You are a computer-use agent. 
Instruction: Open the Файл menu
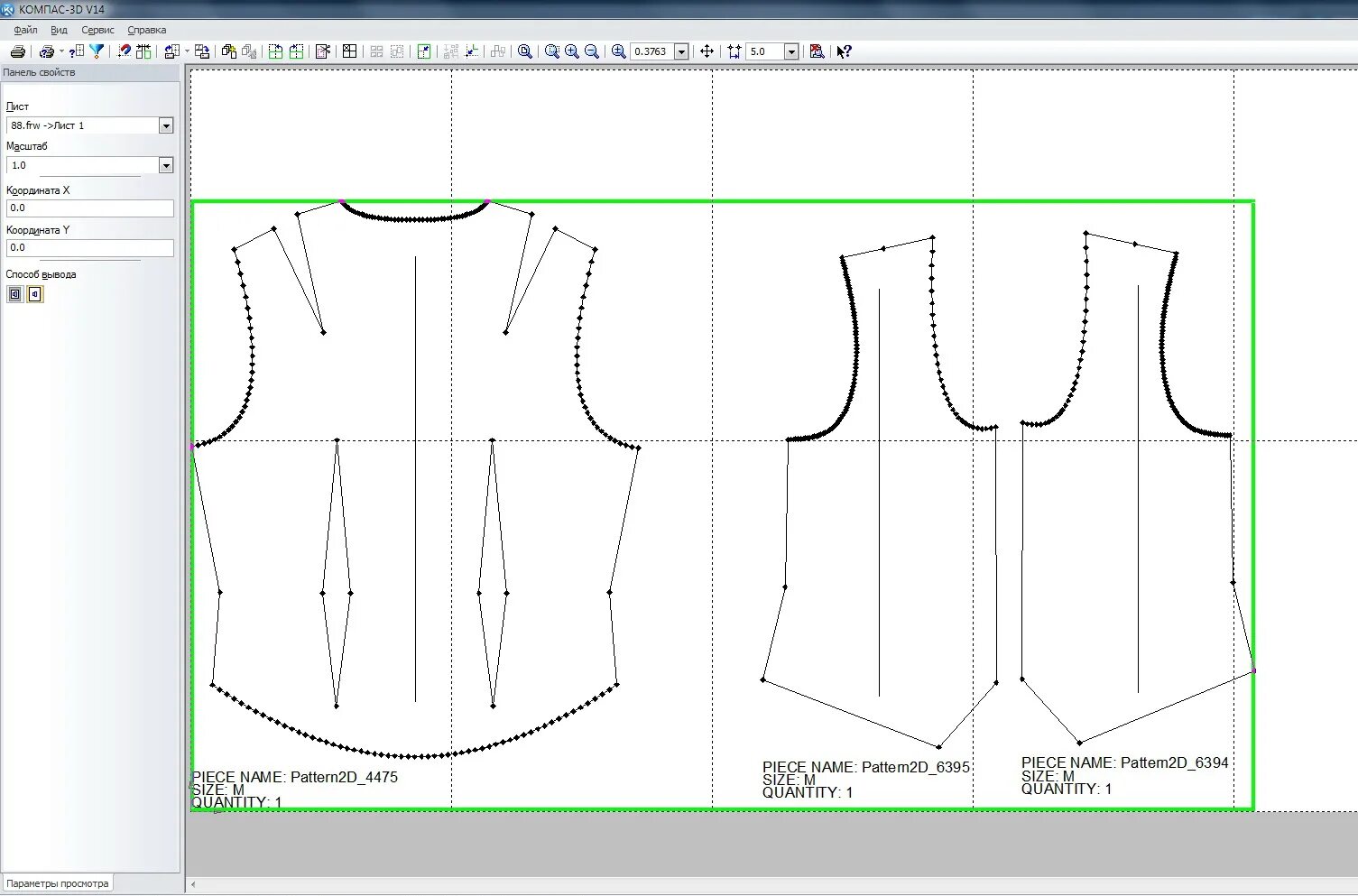25,30
